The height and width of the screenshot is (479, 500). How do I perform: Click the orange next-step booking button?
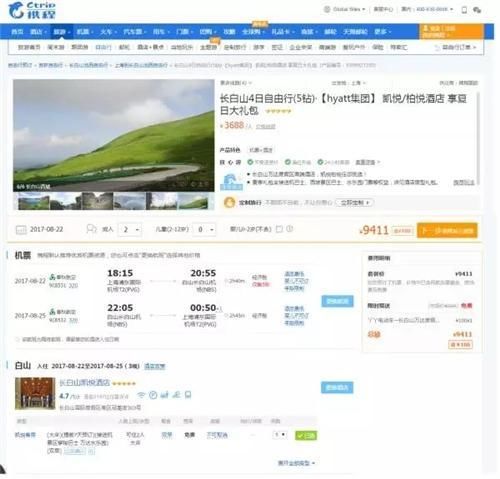pos(447,231)
